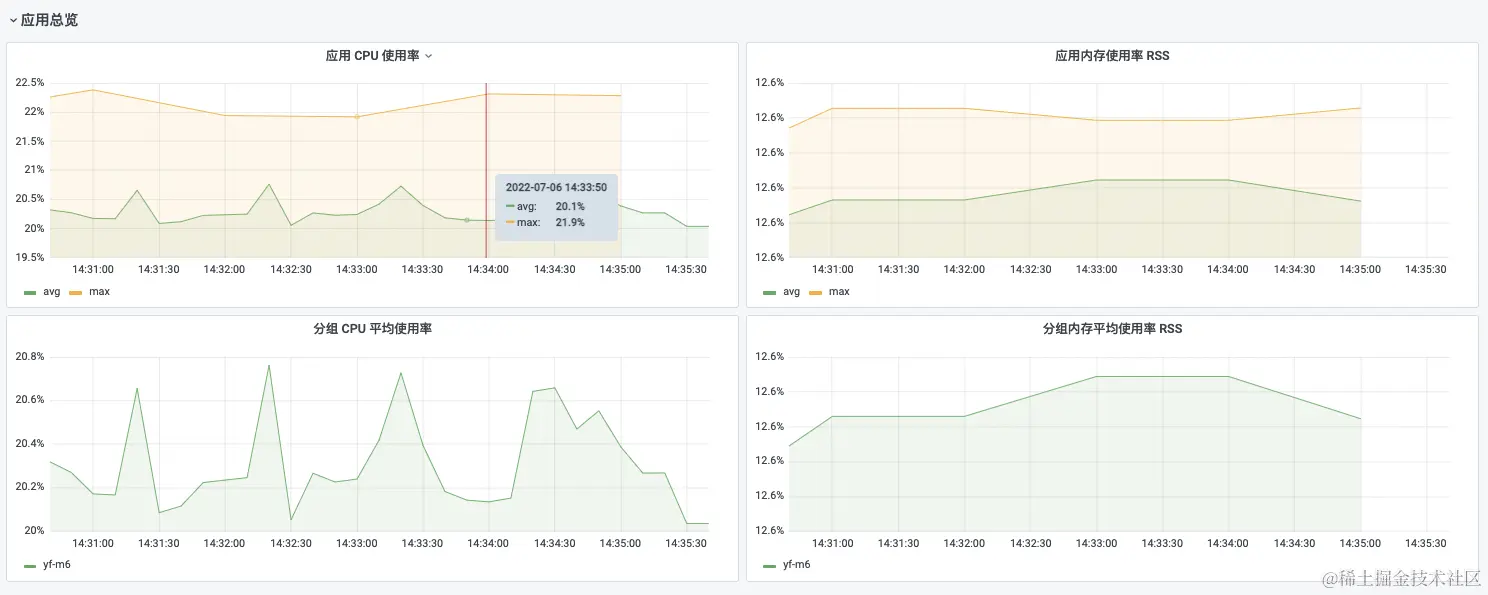Click the highlighted avg data point near 14:33:50

pyautogui.click(x=466, y=220)
